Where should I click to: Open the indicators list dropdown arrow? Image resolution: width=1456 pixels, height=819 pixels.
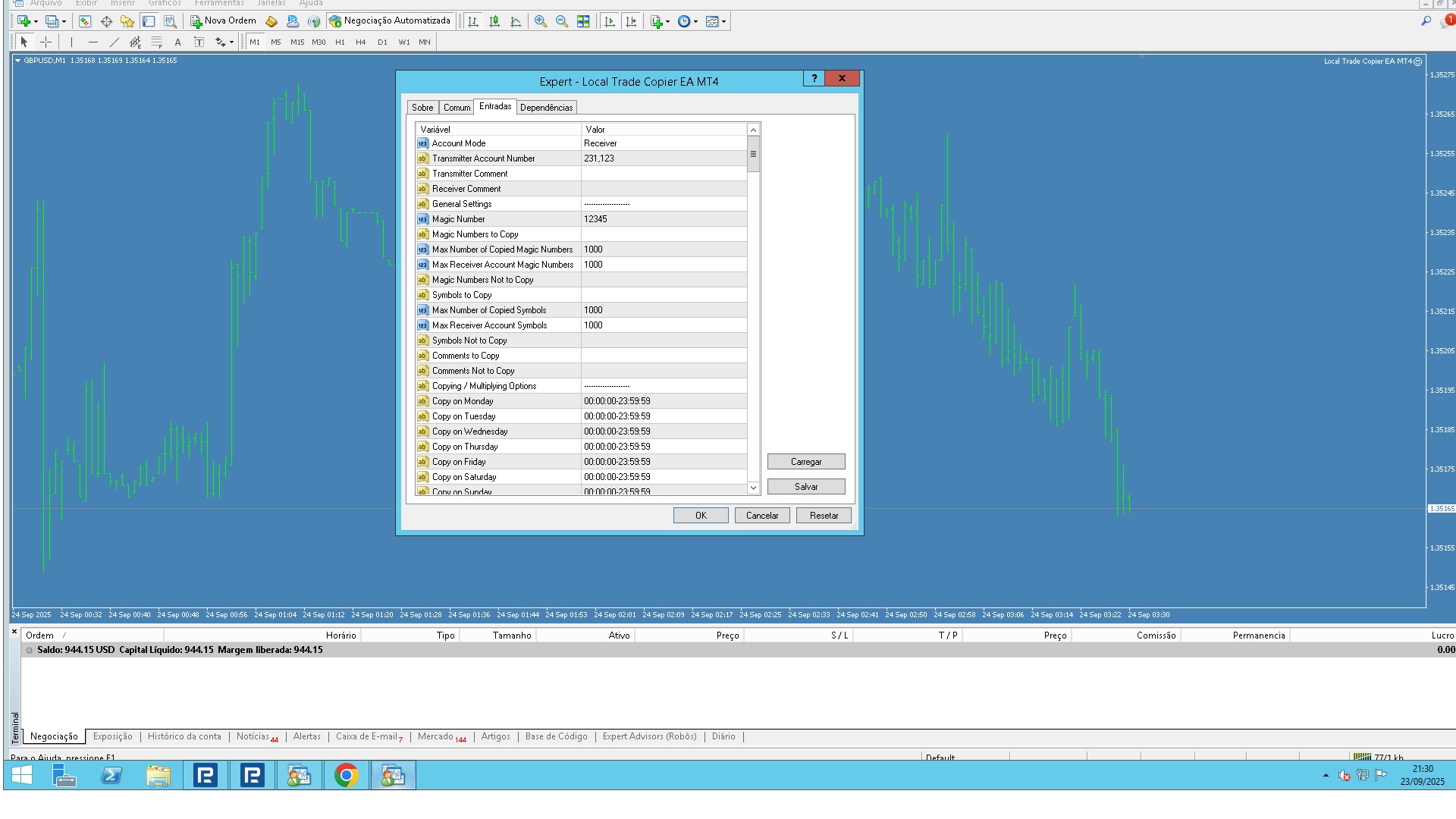[667, 22]
